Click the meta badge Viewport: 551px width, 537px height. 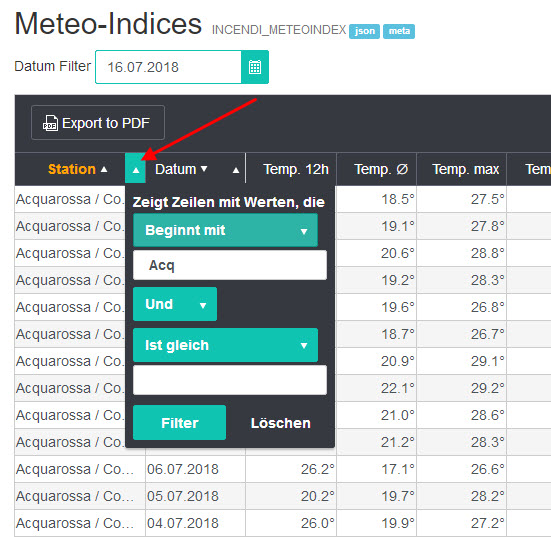pyautogui.click(x=399, y=31)
